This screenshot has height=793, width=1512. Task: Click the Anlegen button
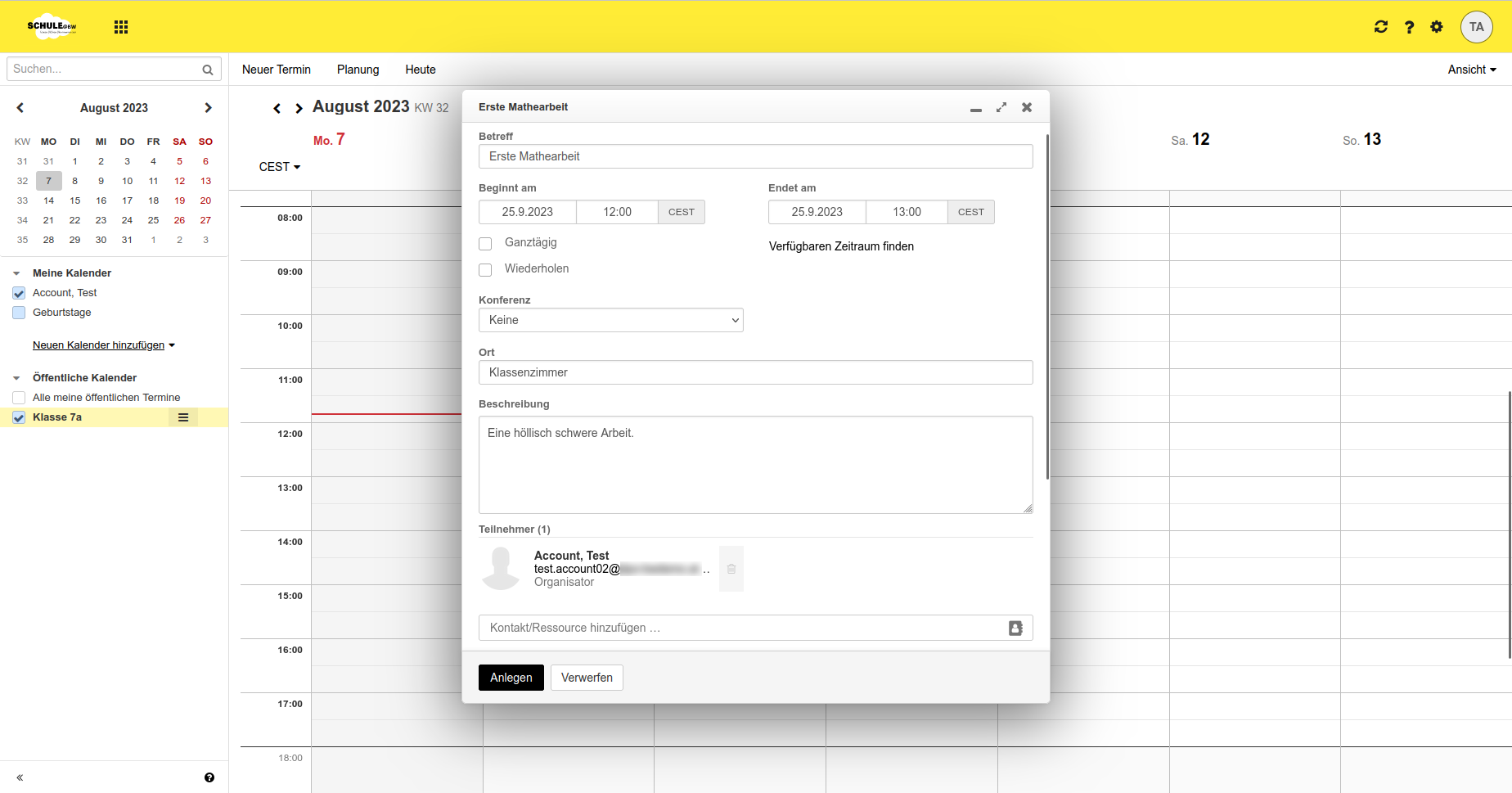pos(511,678)
